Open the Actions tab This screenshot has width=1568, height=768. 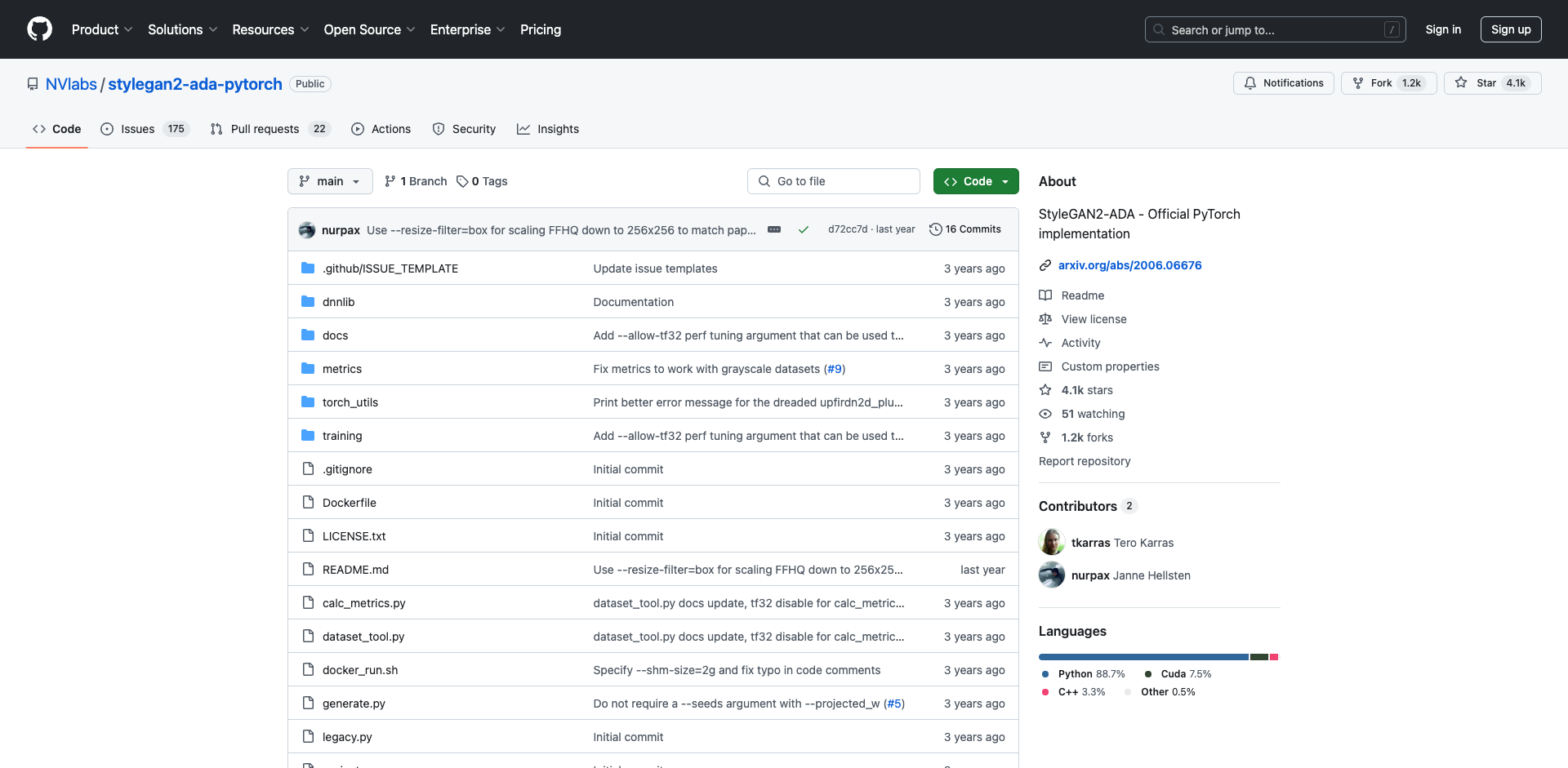pos(381,129)
